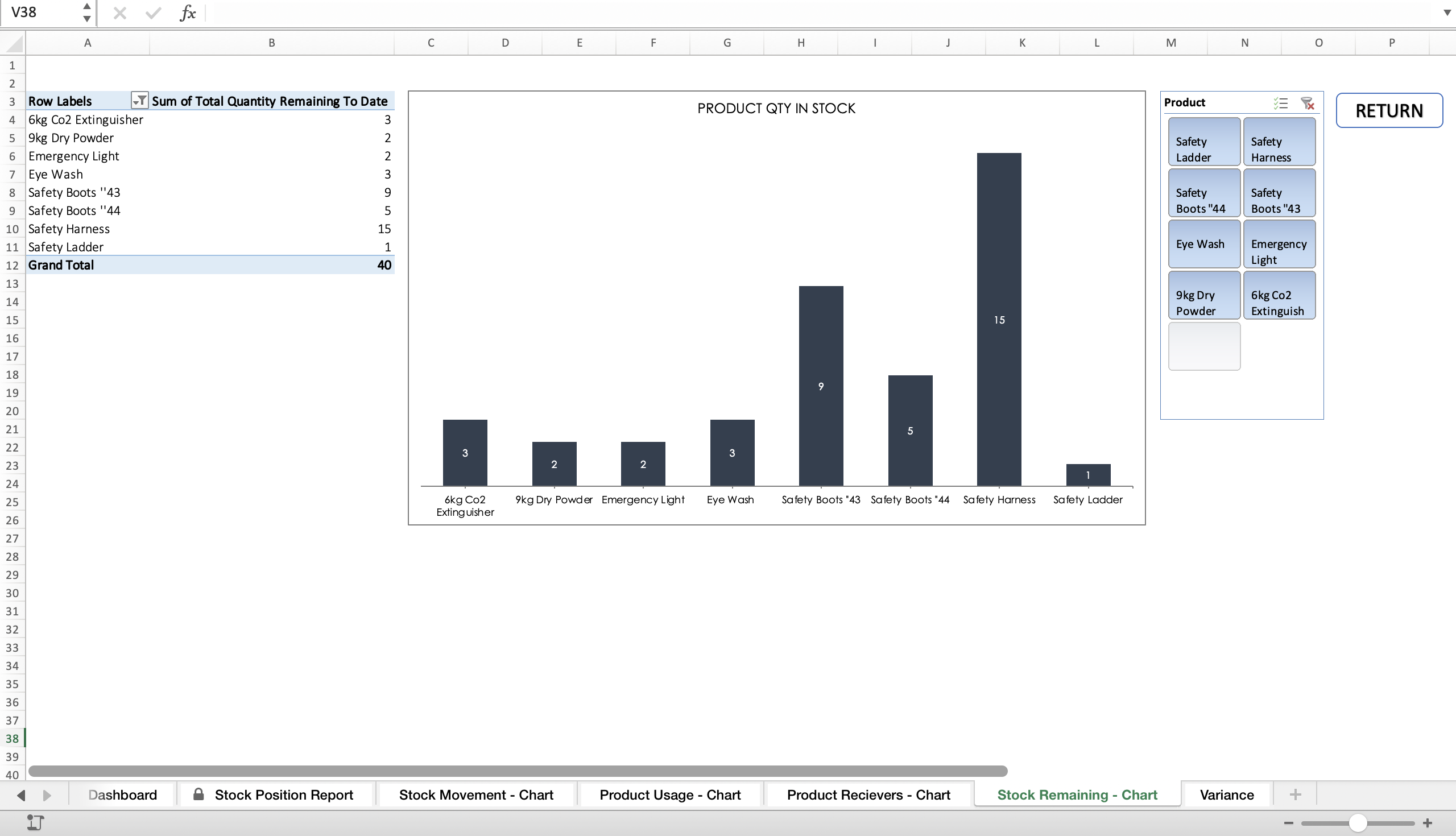Click the confirm entry checkmark icon
Screen dimensions: 1456x836
tap(153, 13)
